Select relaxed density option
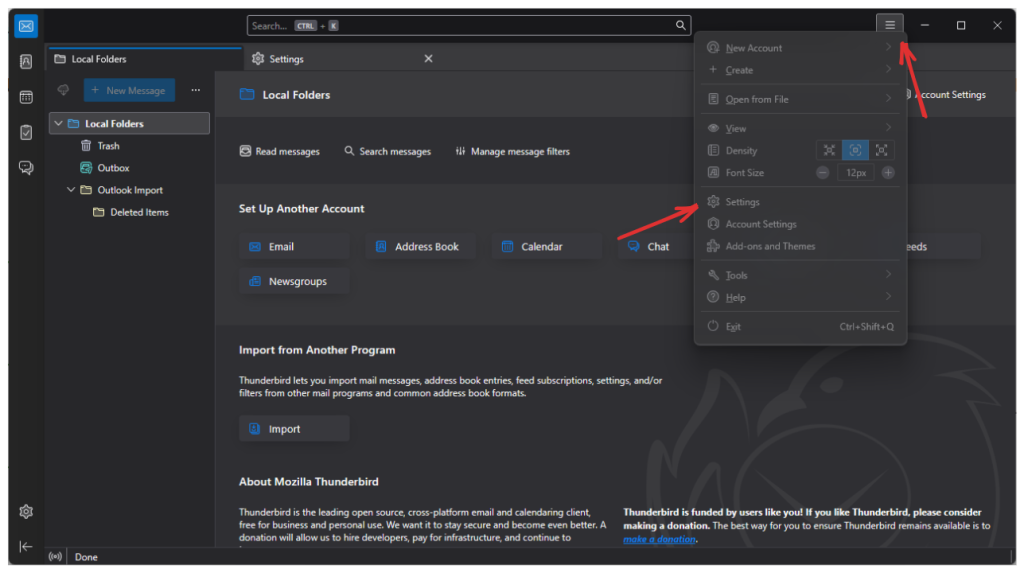Viewport: 1024px width, 573px height. [x=881, y=150]
